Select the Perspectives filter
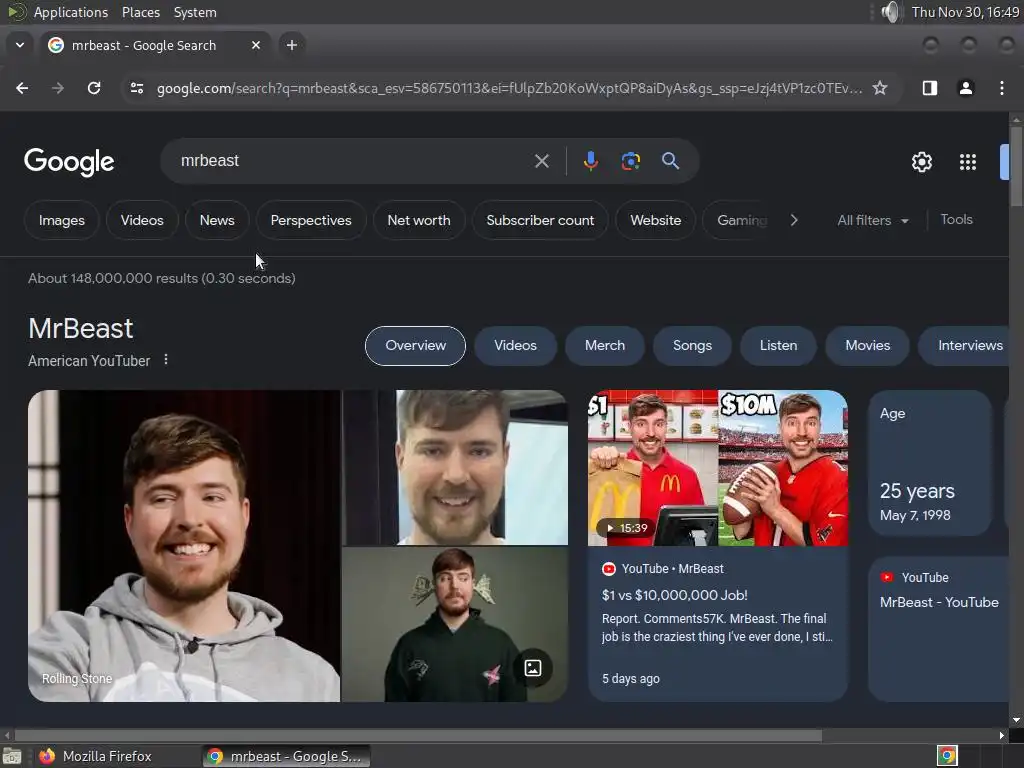Image resolution: width=1024 pixels, height=768 pixels. pos(311,220)
